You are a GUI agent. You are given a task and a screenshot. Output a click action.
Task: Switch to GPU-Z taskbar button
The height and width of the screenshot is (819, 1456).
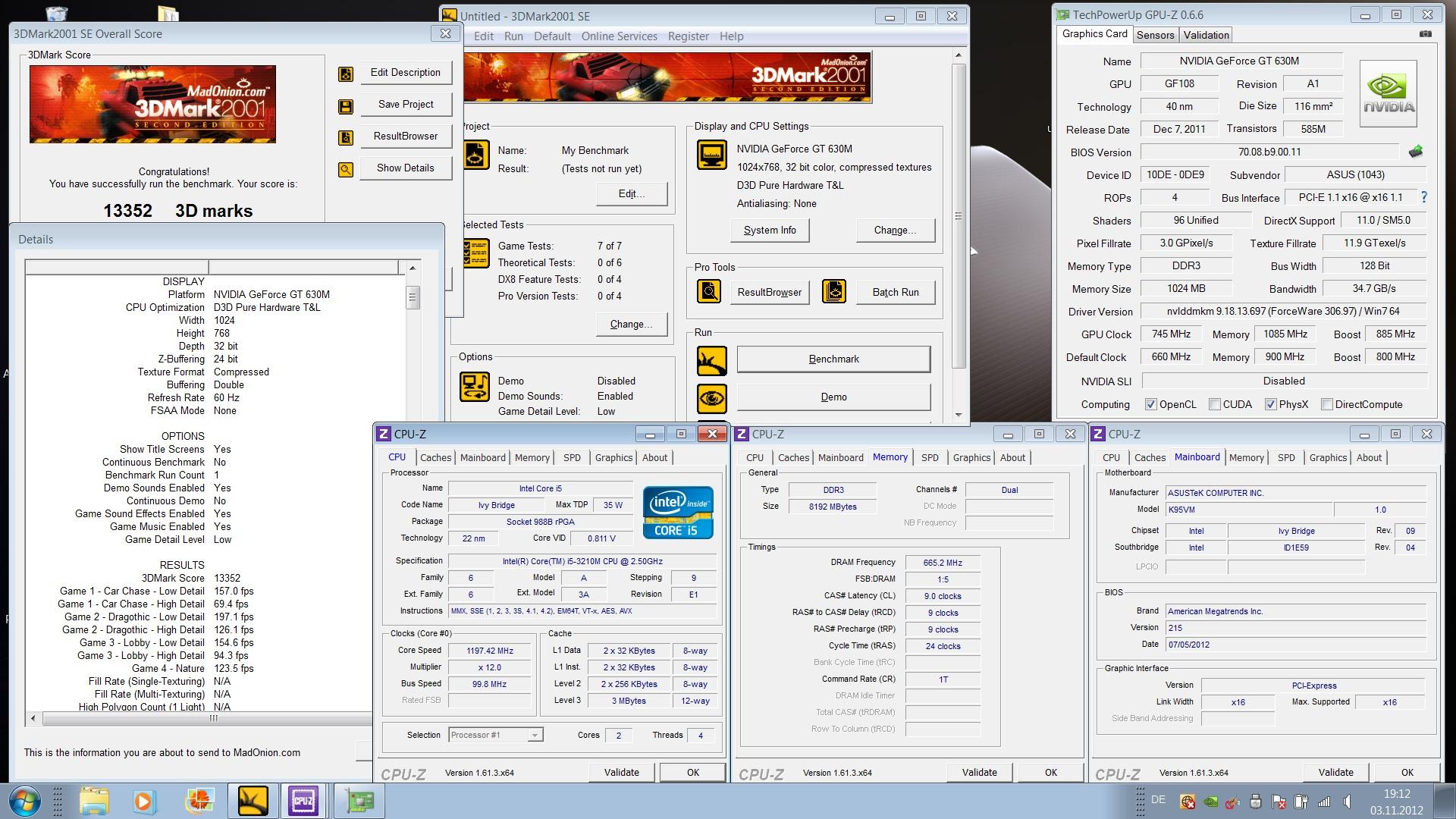(x=359, y=801)
